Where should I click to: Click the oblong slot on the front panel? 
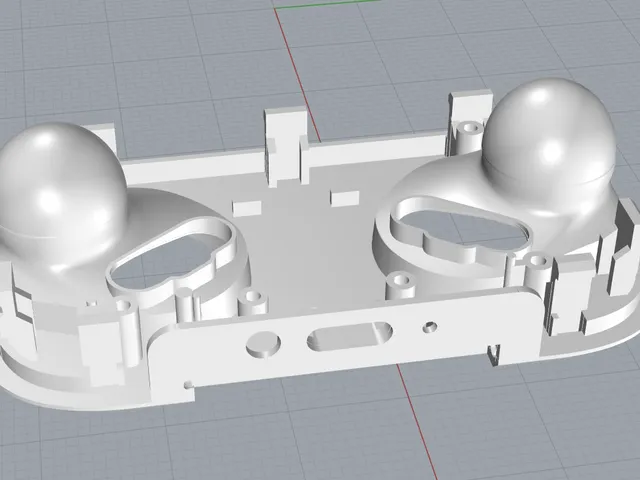coord(349,336)
